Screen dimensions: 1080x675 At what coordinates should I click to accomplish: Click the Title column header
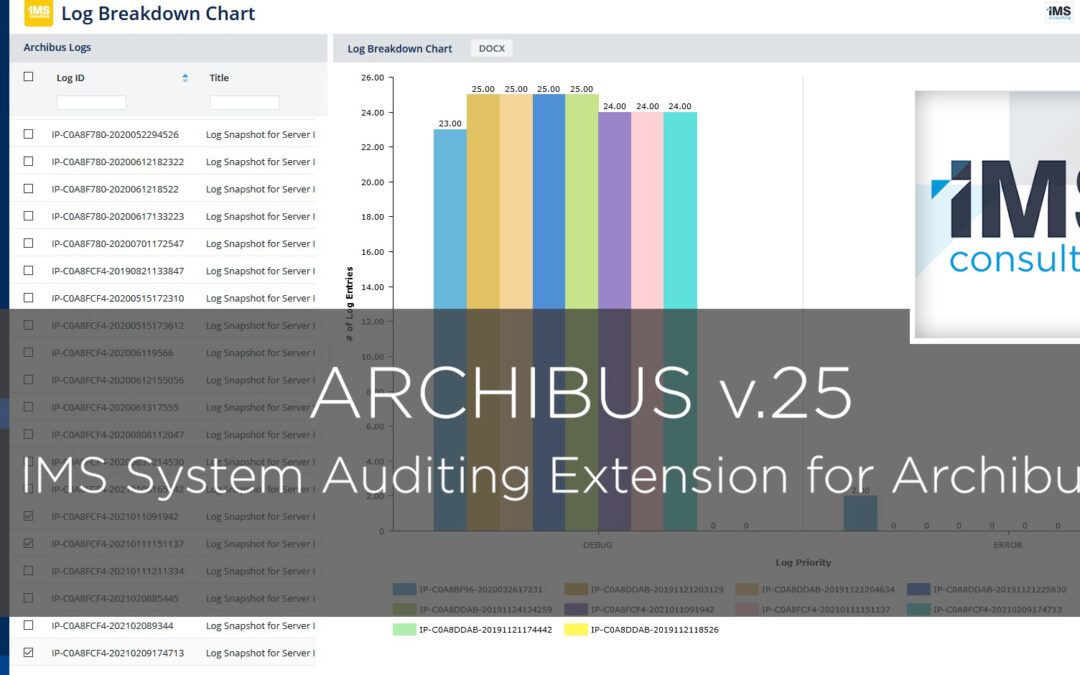point(219,78)
